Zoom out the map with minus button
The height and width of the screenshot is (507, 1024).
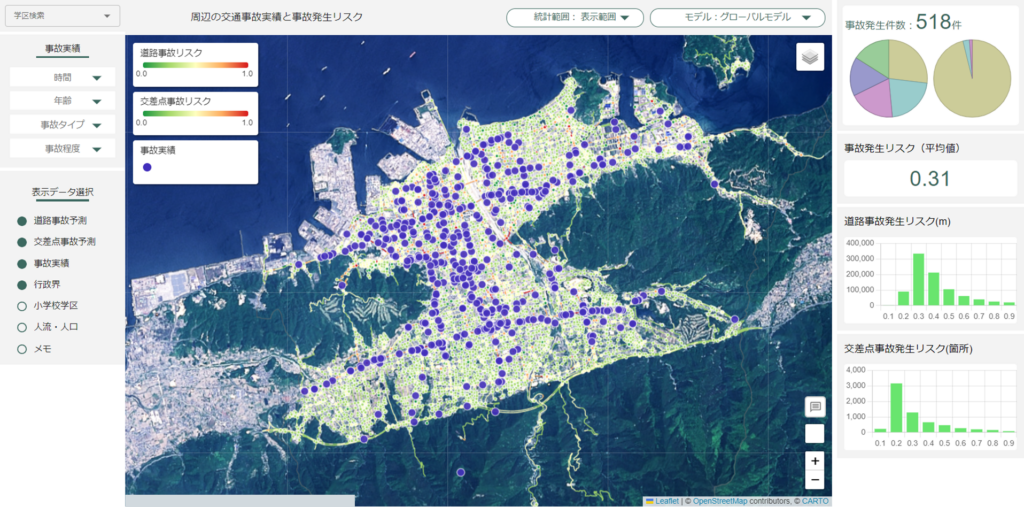(x=814, y=480)
